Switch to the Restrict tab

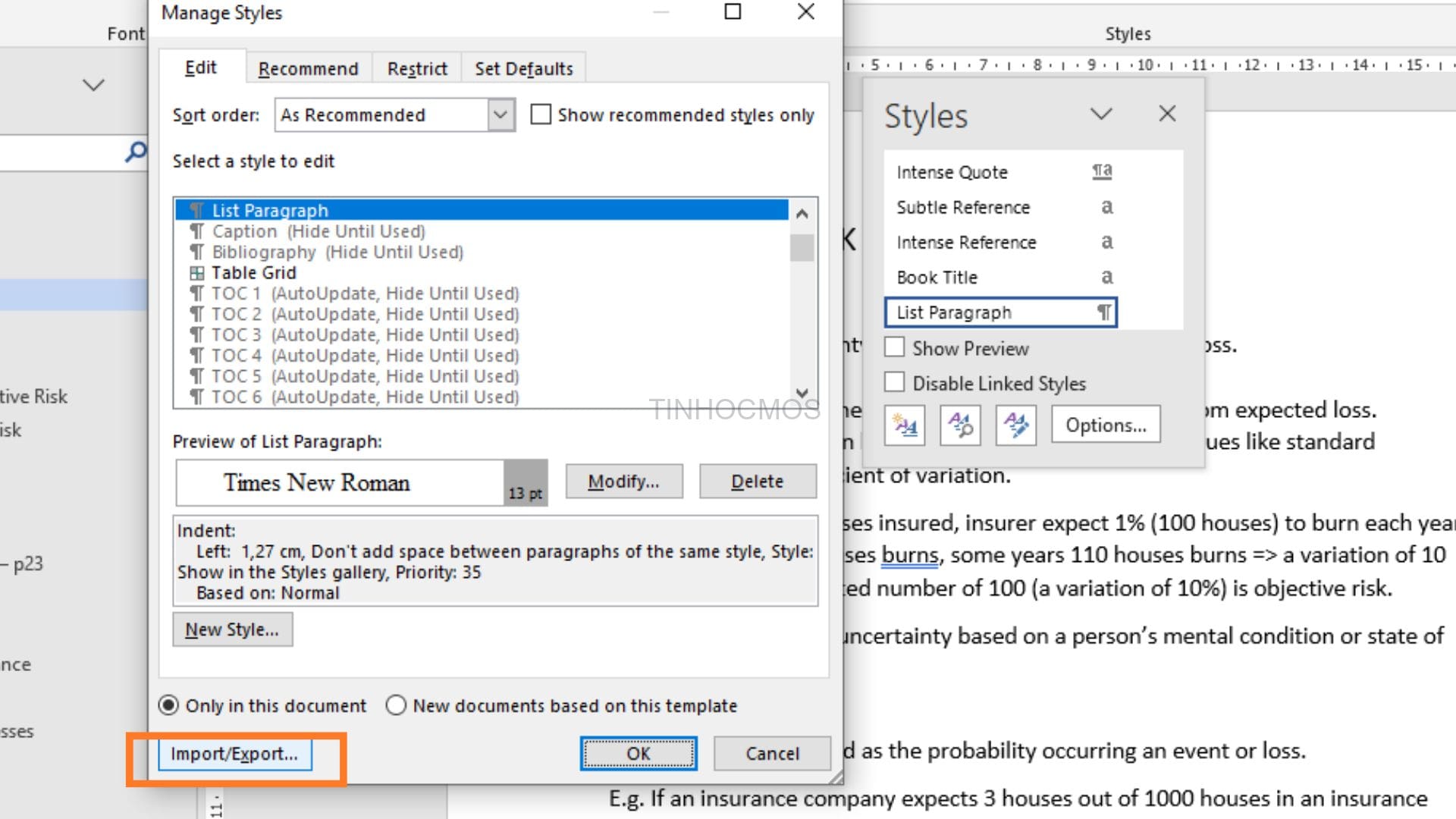(x=417, y=68)
